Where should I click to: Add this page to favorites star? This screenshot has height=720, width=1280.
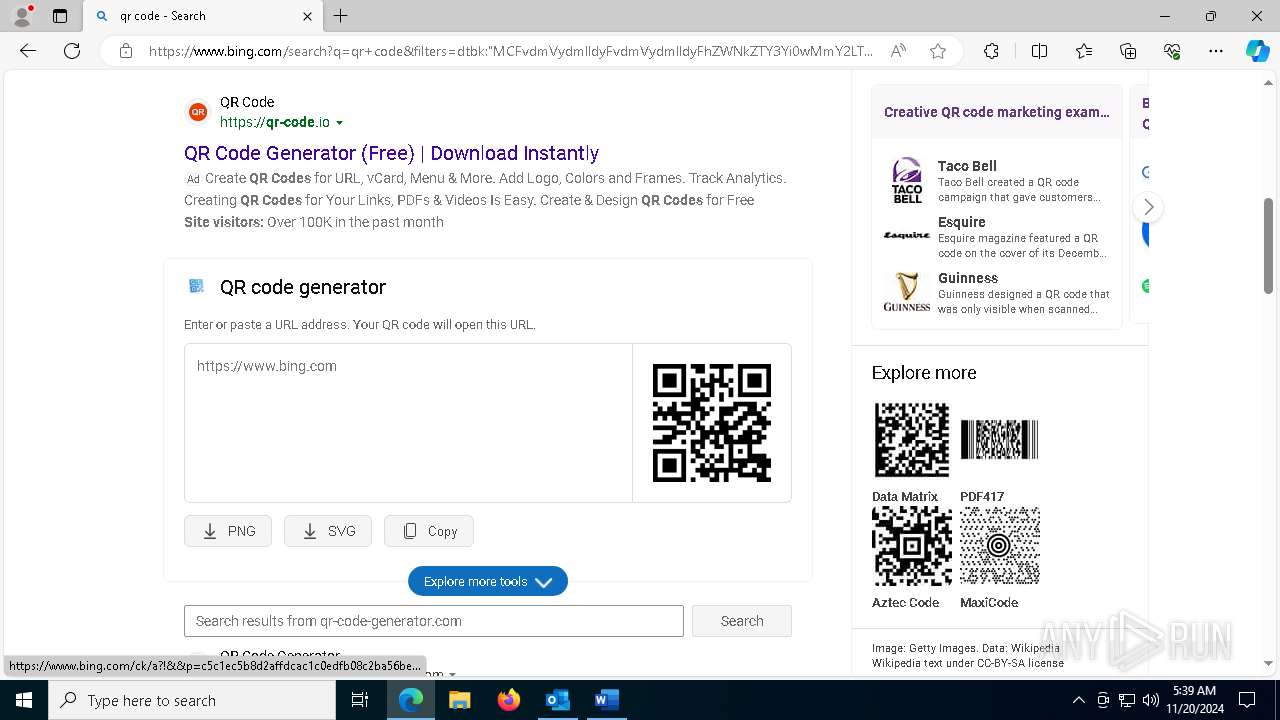pos(938,51)
